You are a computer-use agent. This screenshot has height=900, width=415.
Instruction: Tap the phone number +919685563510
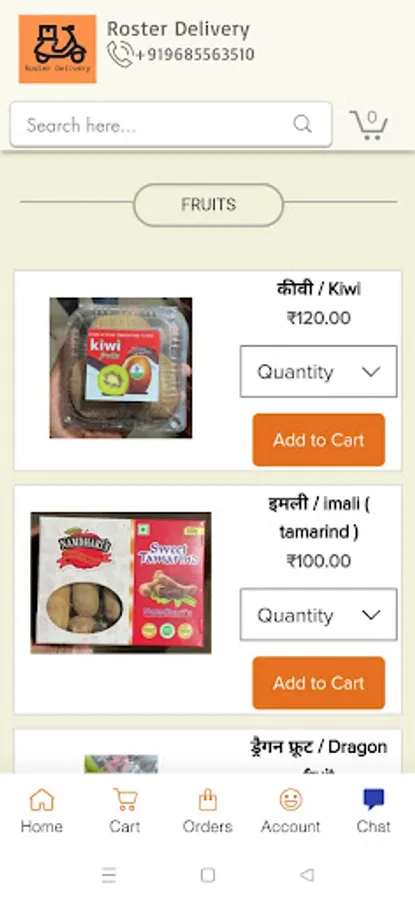coord(195,55)
